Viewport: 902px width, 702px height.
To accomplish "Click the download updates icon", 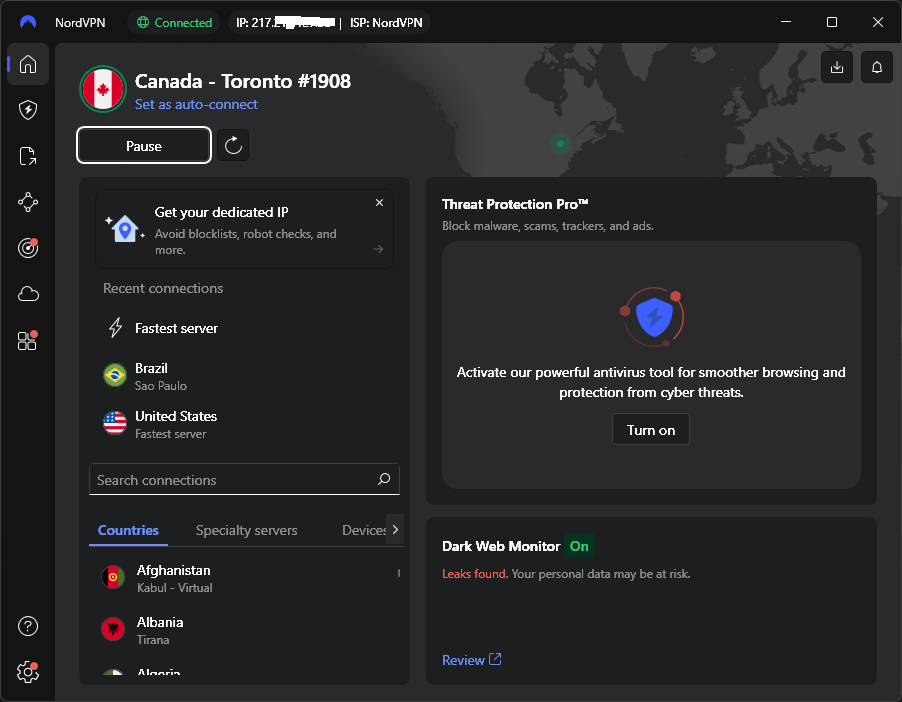I will pyautogui.click(x=836, y=67).
